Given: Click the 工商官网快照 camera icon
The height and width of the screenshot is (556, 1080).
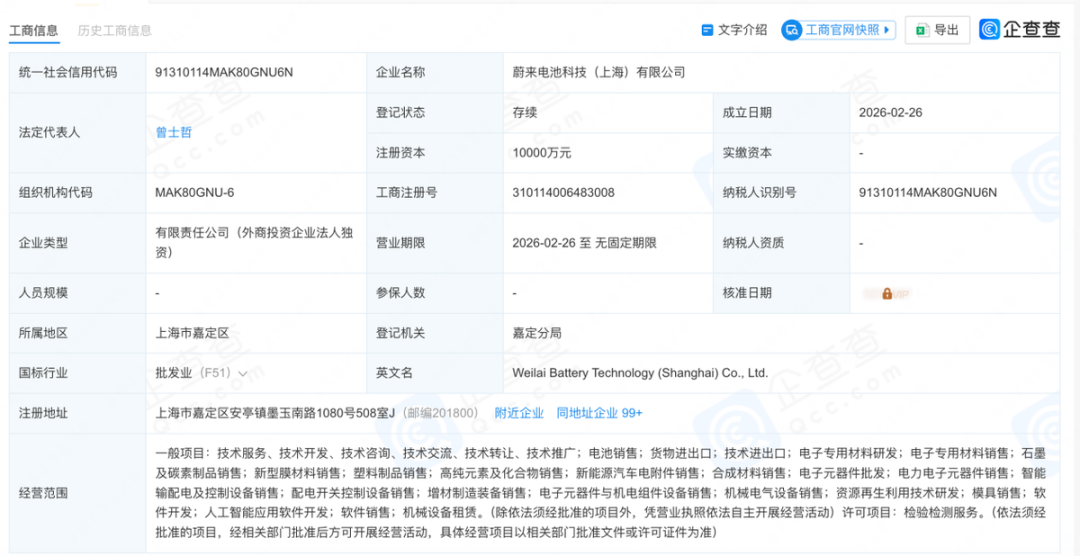Looking at the screenshot, I should 793,30.
